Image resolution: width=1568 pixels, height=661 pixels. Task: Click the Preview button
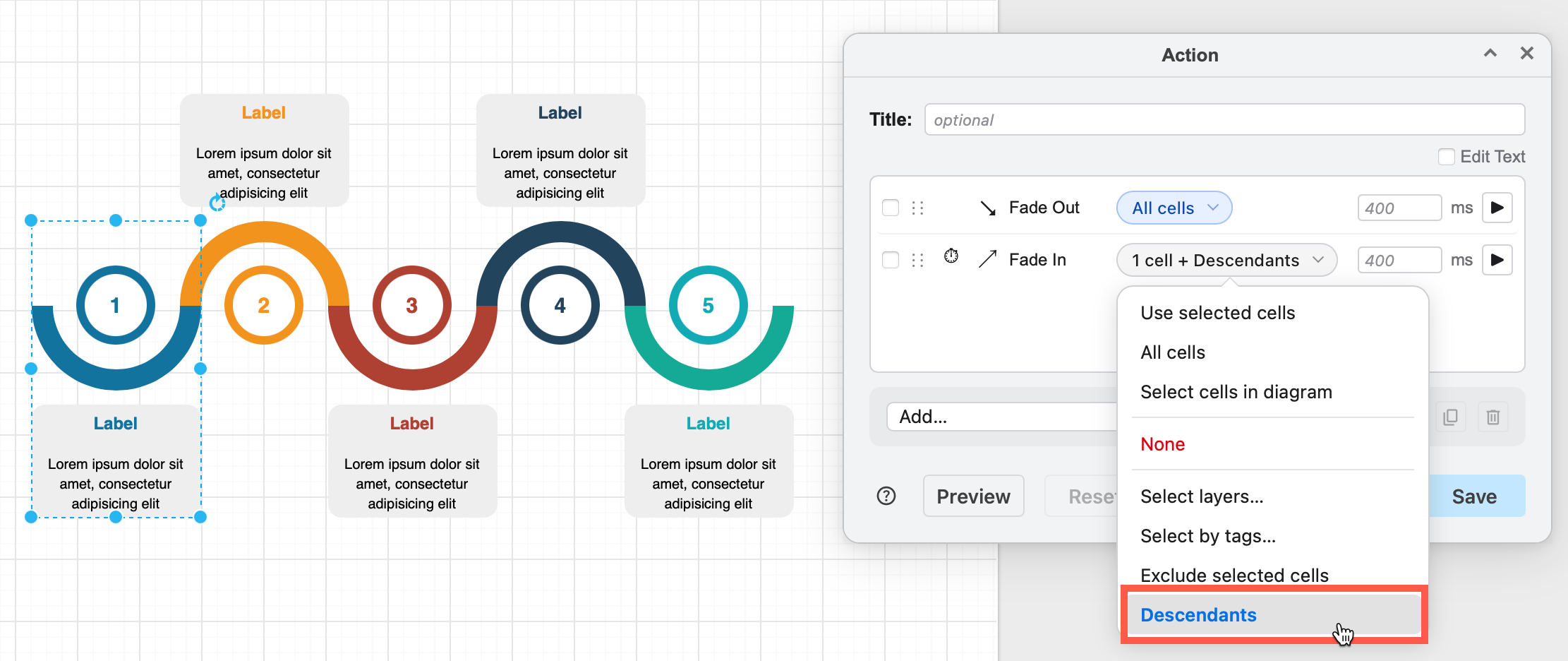974,496
